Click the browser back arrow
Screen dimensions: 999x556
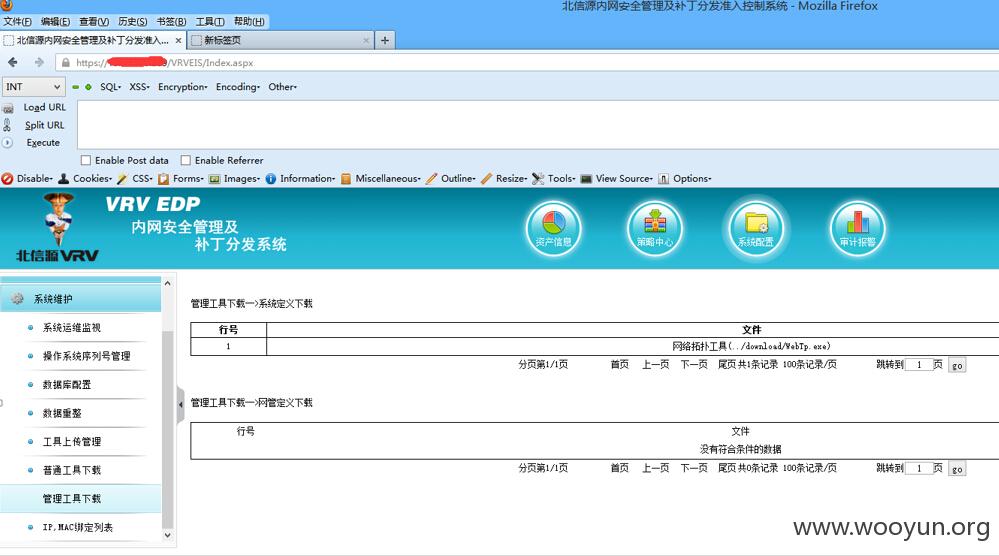pyautogui.click(x=13, y=62)
